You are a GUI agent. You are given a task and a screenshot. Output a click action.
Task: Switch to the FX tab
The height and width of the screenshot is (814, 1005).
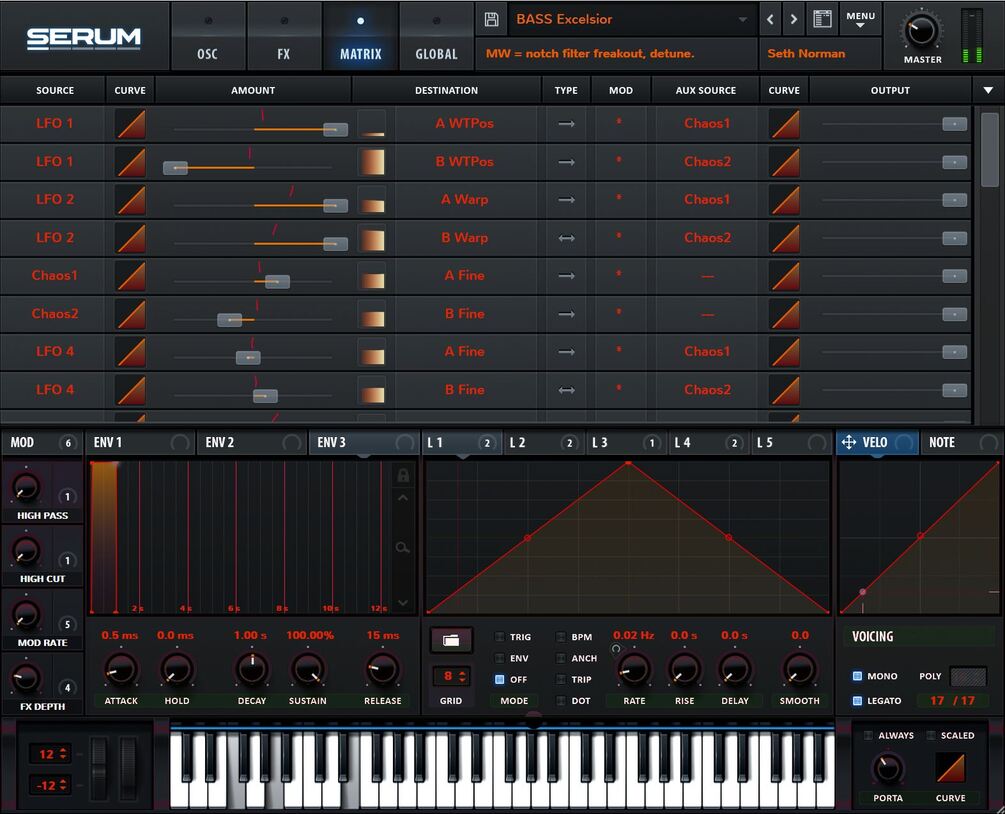pyautogui.click(x=284, y=37)
